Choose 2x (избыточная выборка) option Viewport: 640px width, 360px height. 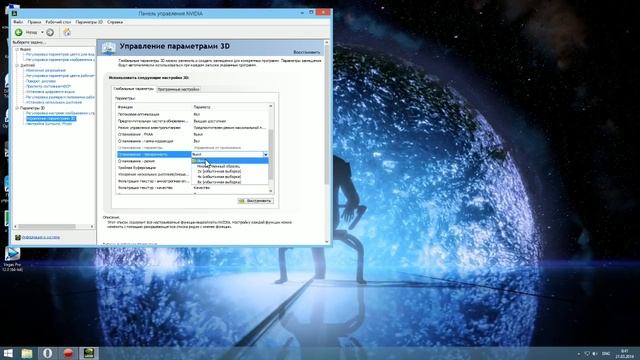coord(230,171)
